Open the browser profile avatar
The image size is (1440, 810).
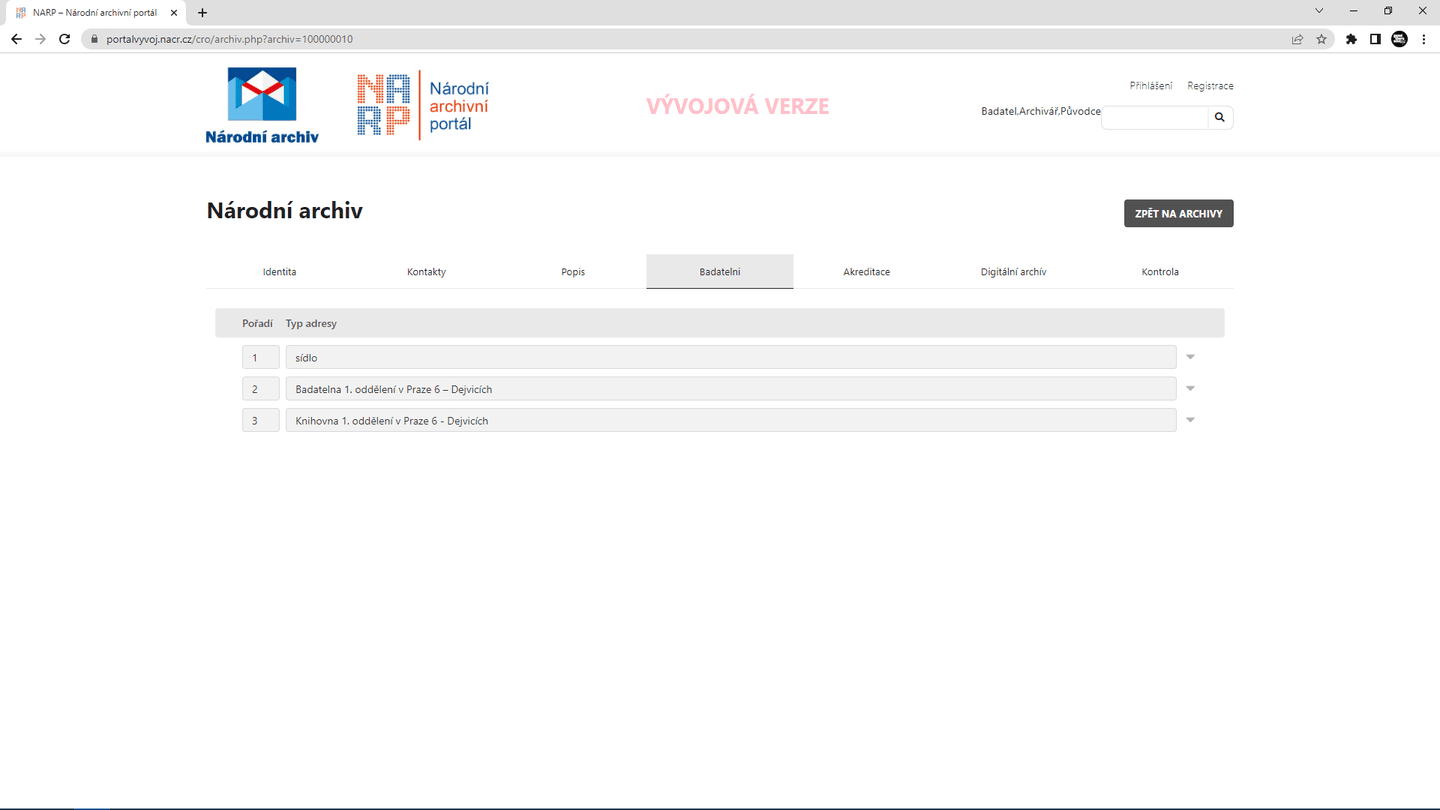click(x=1399, y=39)
